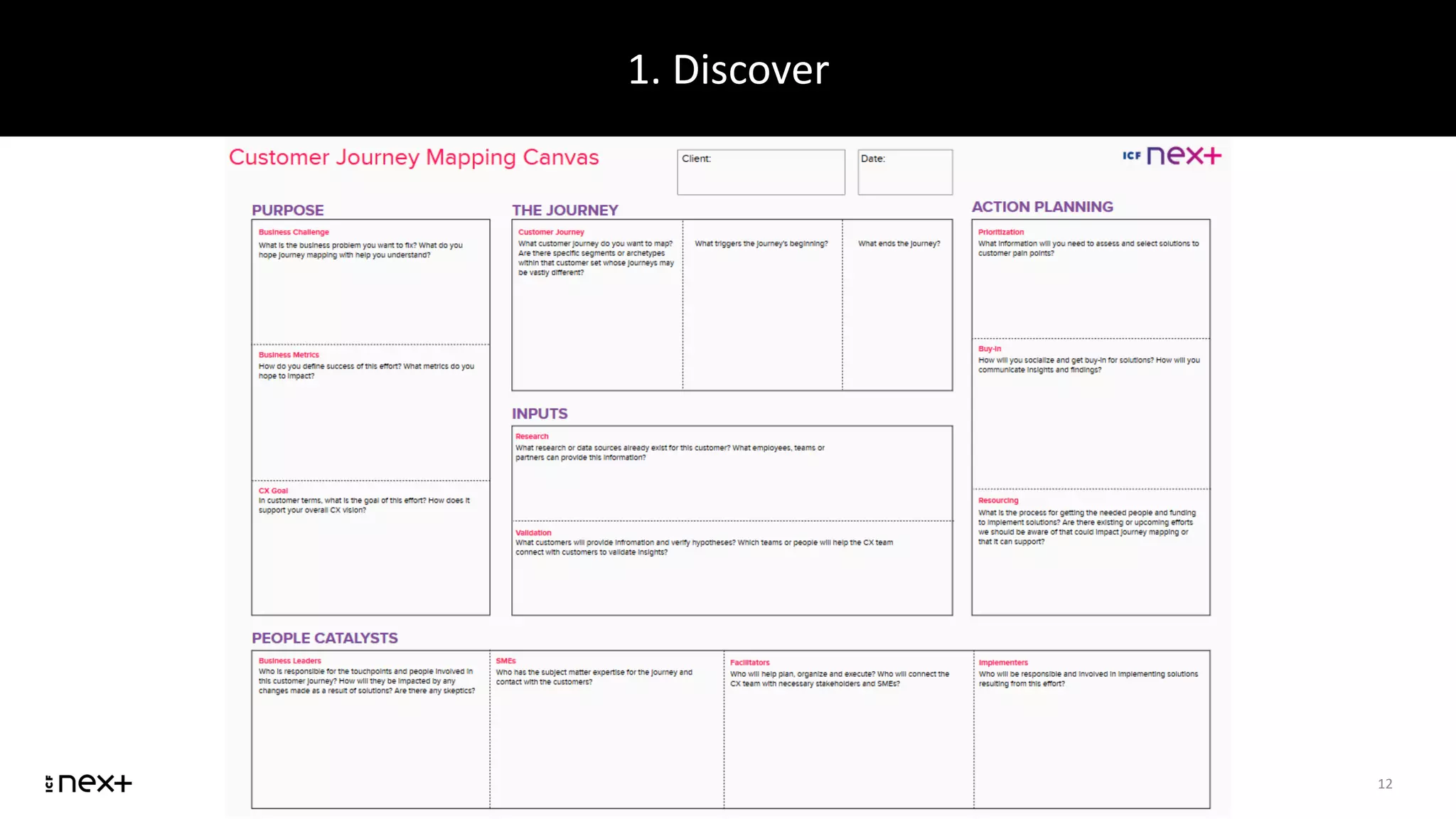1456x819 pixels.
Task: Click the 'Who has the subject matter expertise' text
Action: coord(594,677)
